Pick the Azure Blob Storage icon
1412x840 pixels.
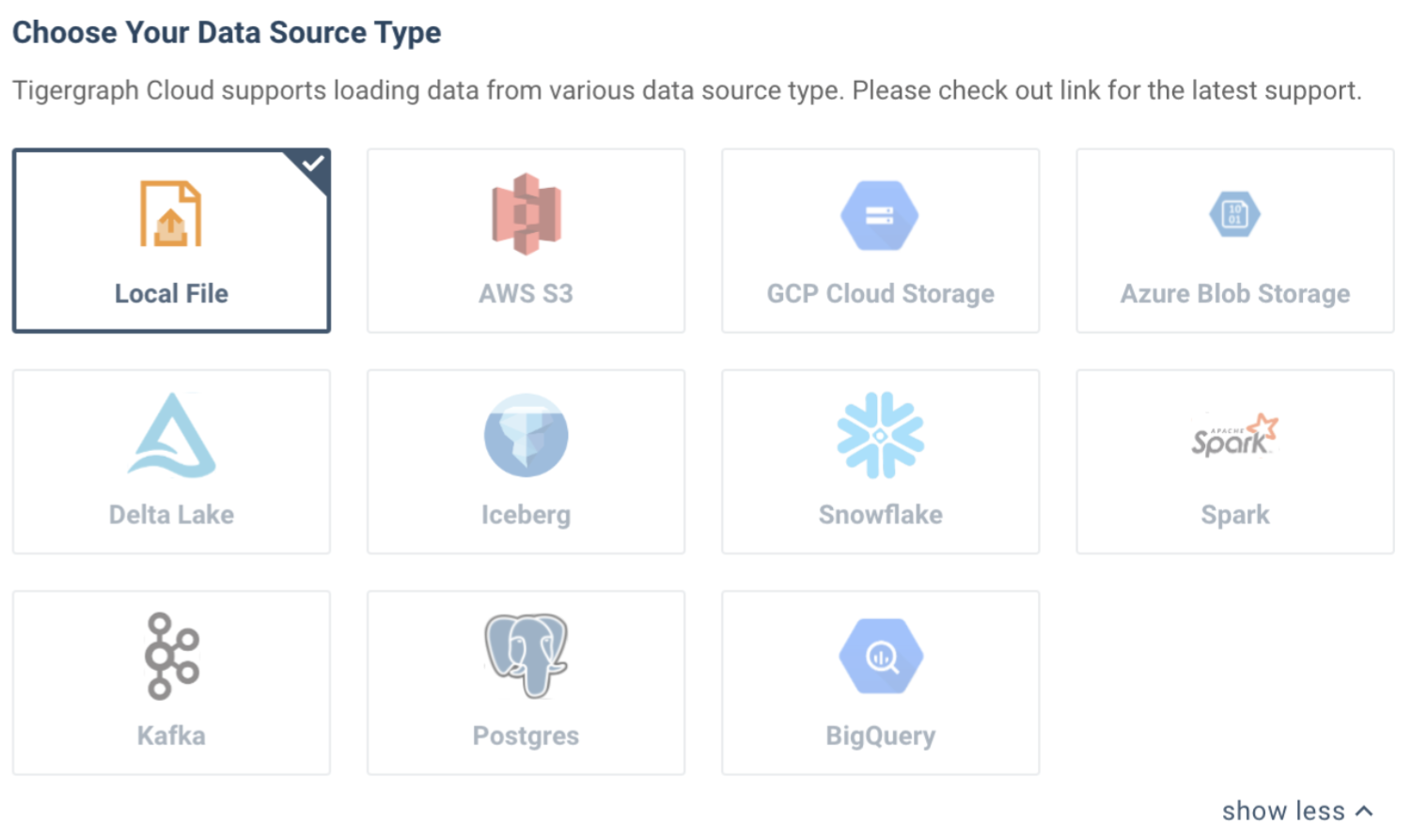tap(1234, 214)
